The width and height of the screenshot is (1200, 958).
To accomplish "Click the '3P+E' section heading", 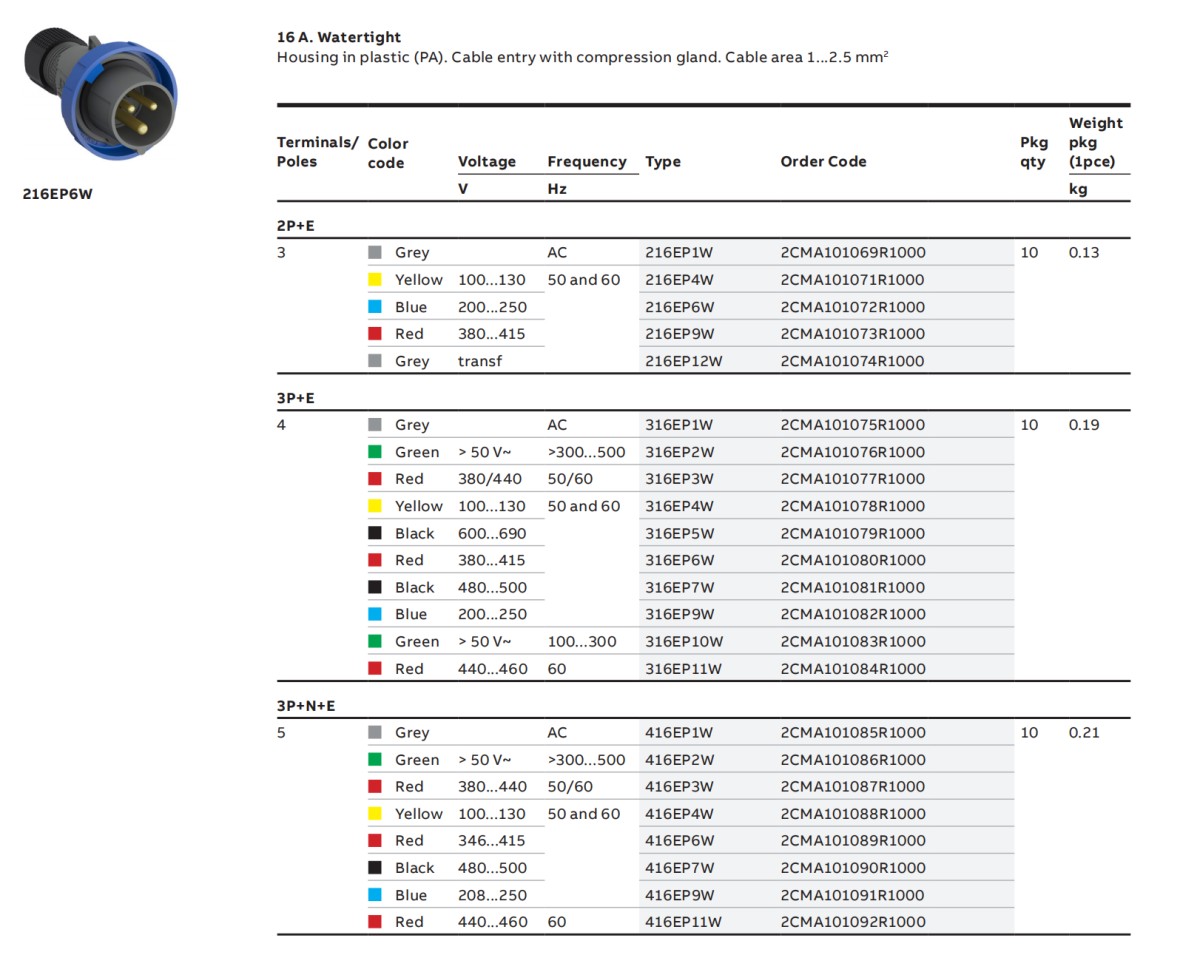I will (x=295, y=398).
